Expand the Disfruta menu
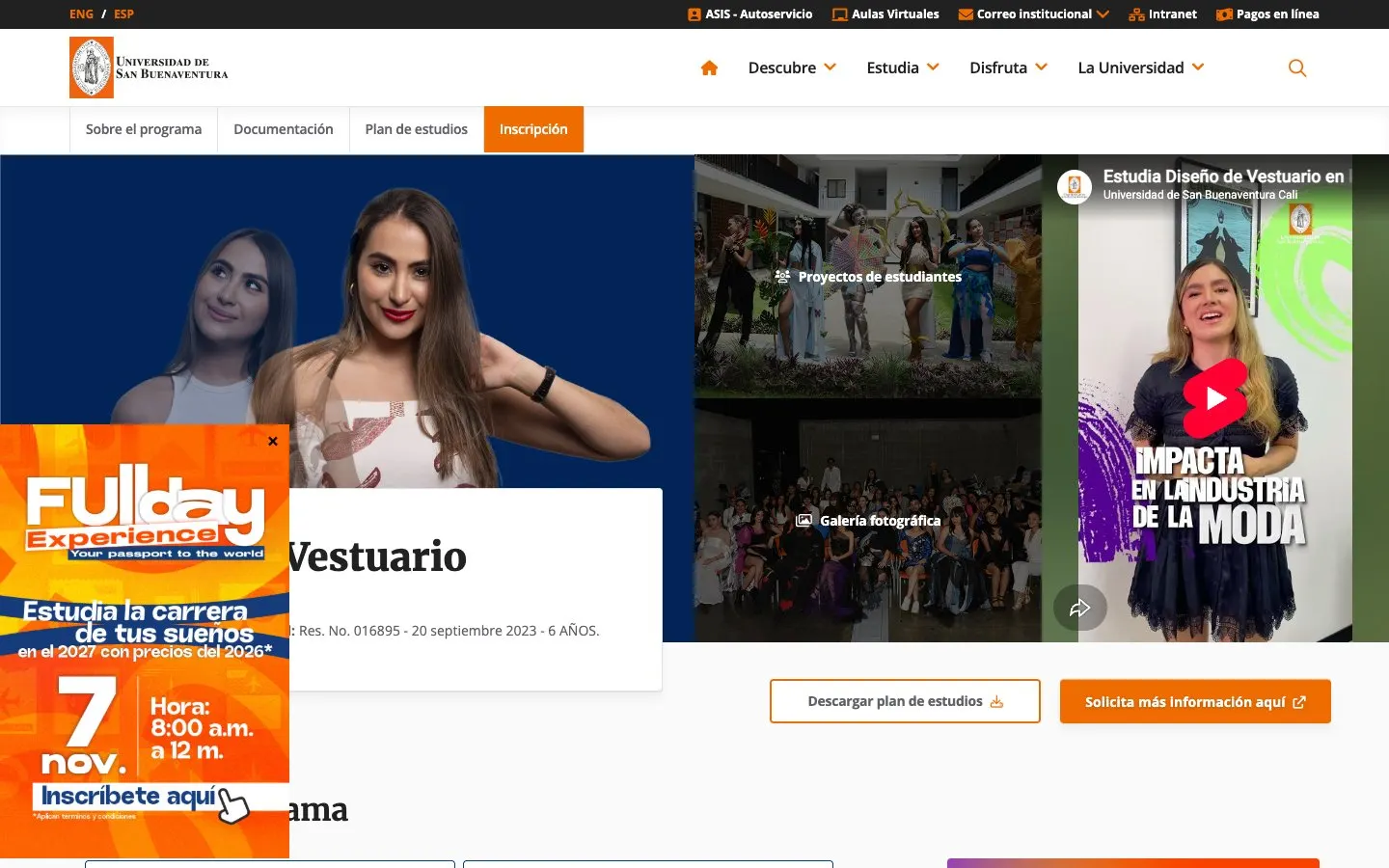The image size is (1389, 868). tap(1008, 68)
